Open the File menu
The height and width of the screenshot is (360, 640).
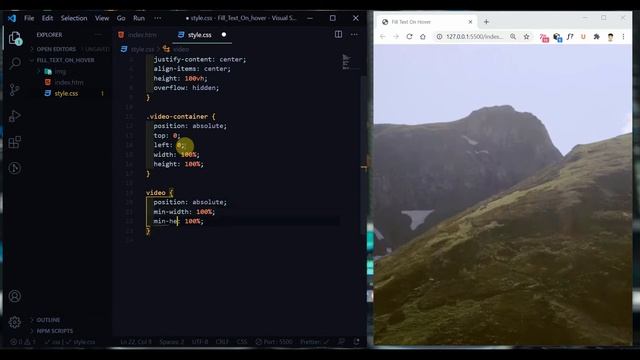(x=29, y=18)
